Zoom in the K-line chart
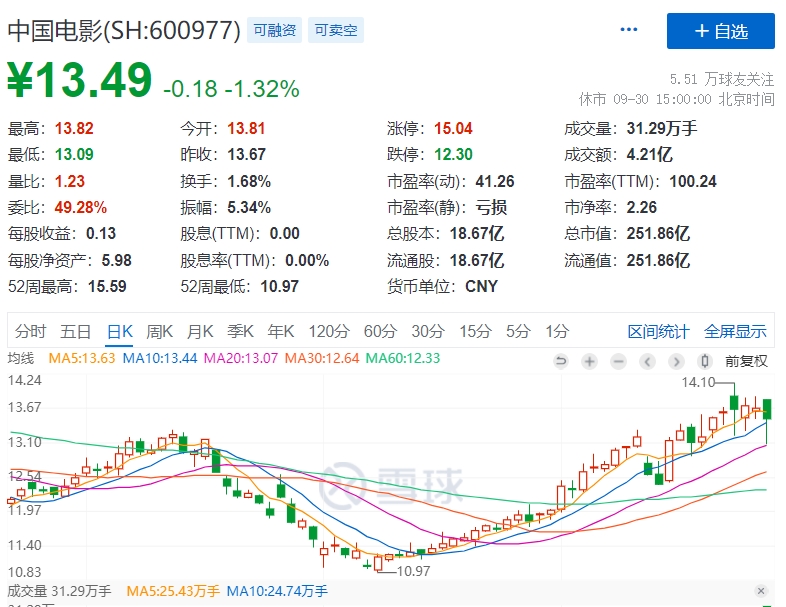The image size is (786, 607). [590, 361]
